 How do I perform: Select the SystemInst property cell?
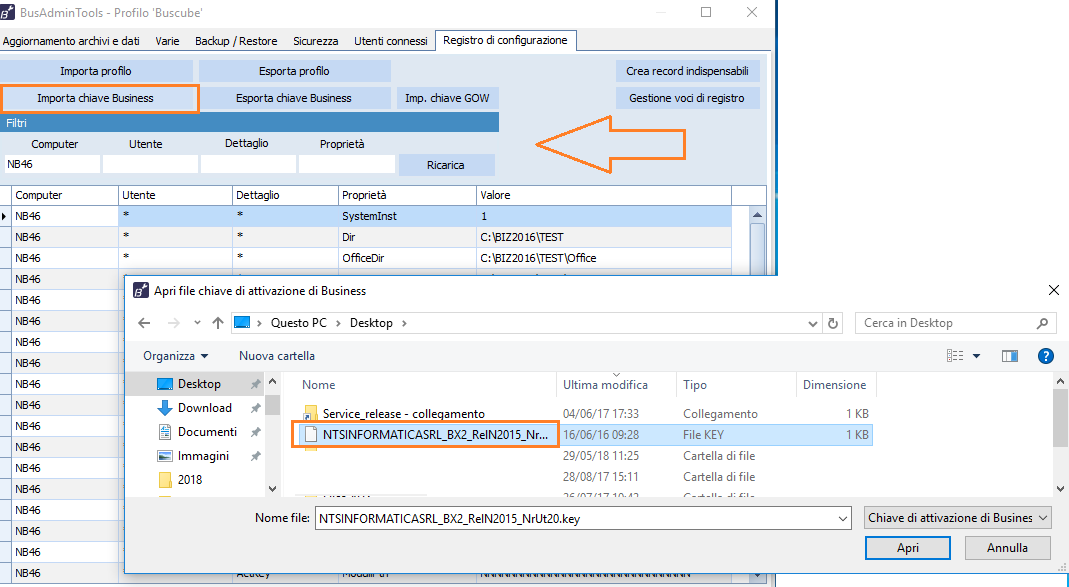pyautogui.click(x=407, y=216)
